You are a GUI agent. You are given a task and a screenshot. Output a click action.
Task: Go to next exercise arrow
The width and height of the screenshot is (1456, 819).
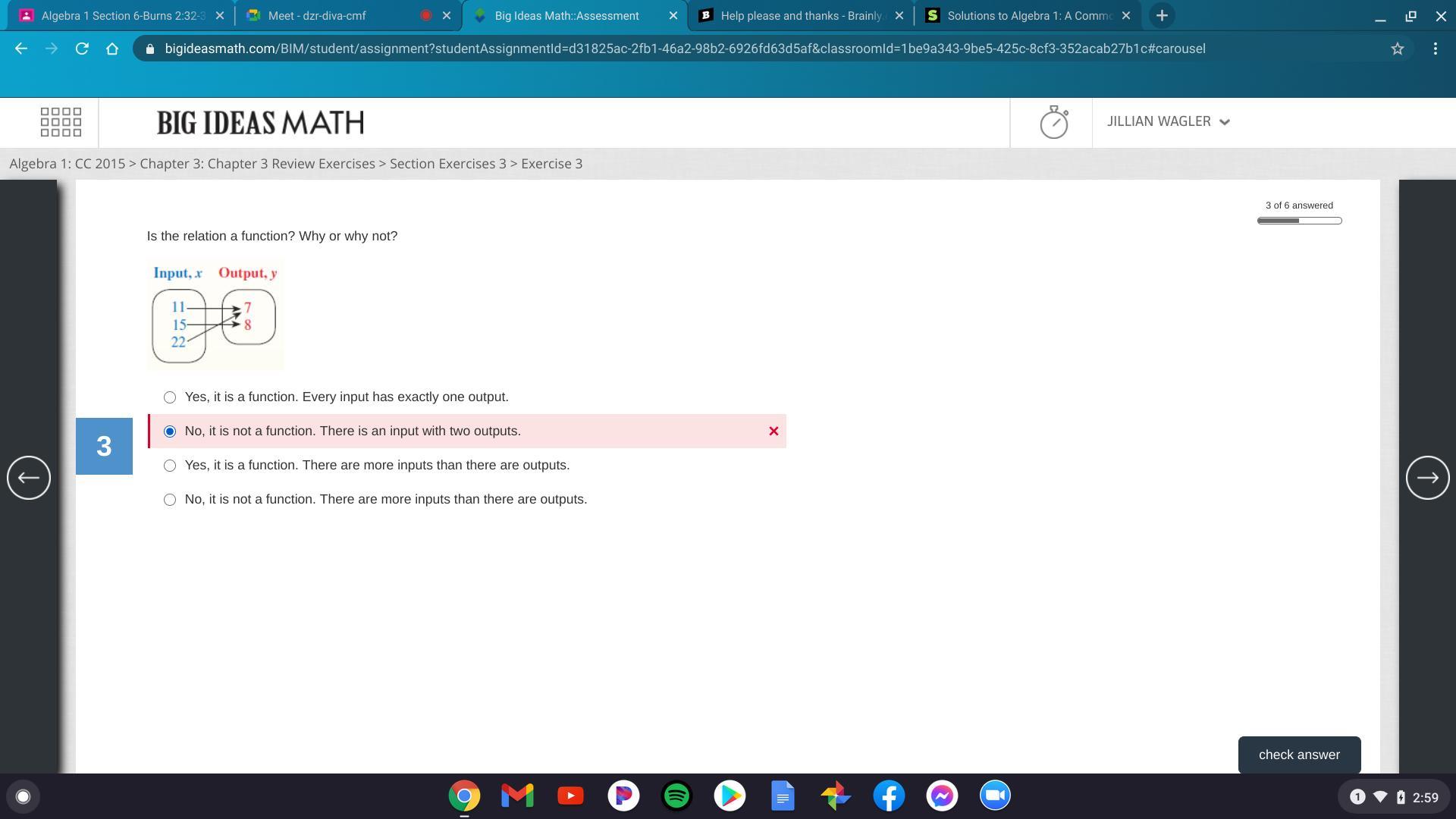pyautogui.click(x=1427, y=478)
